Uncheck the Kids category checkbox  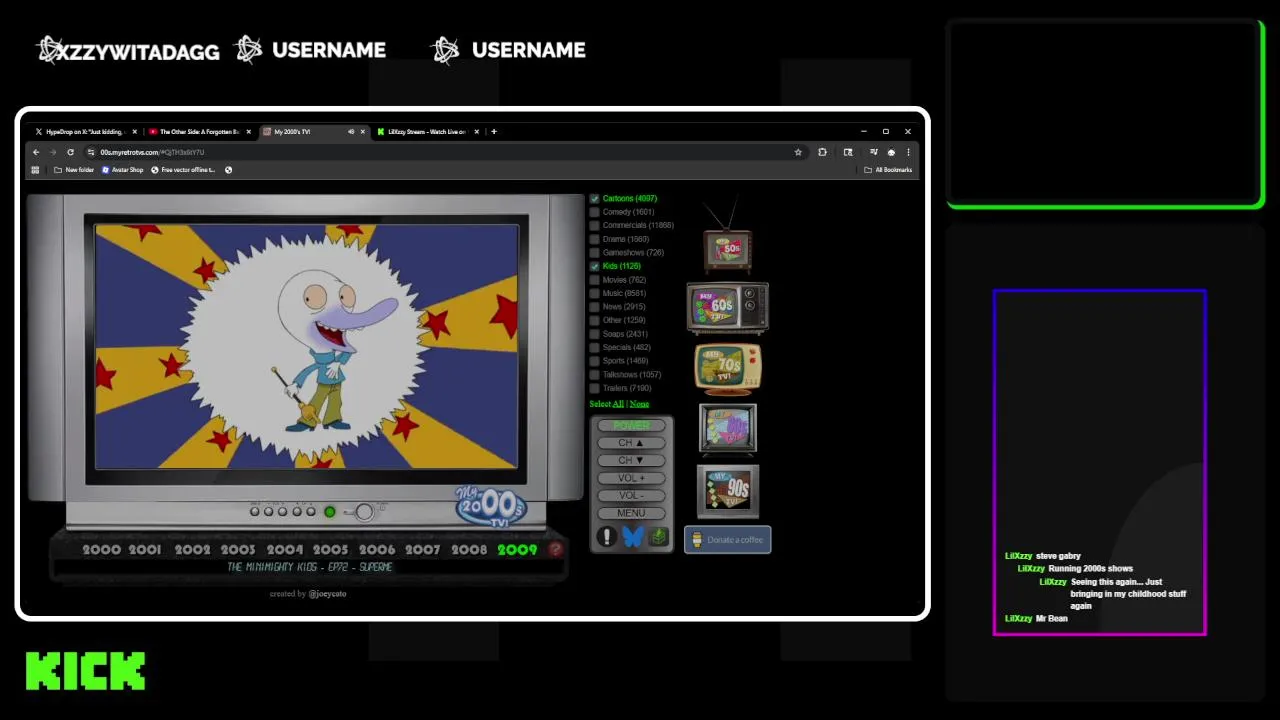(594, 266)
